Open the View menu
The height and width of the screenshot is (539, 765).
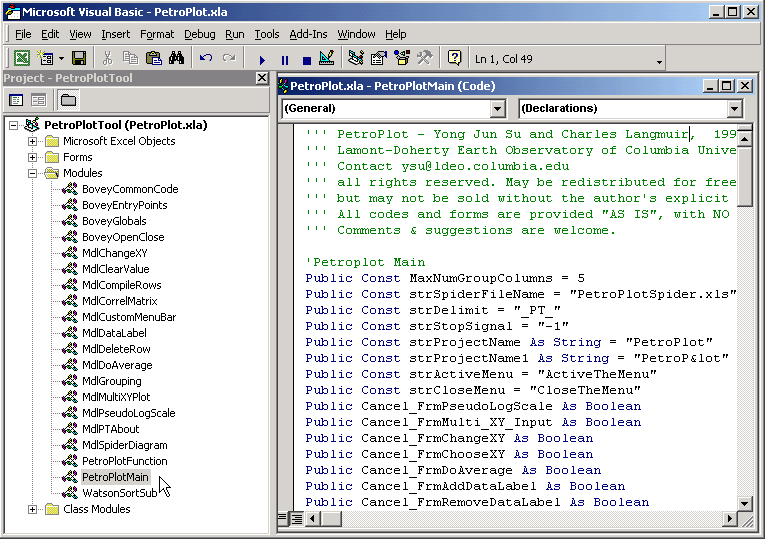[80, 34]
